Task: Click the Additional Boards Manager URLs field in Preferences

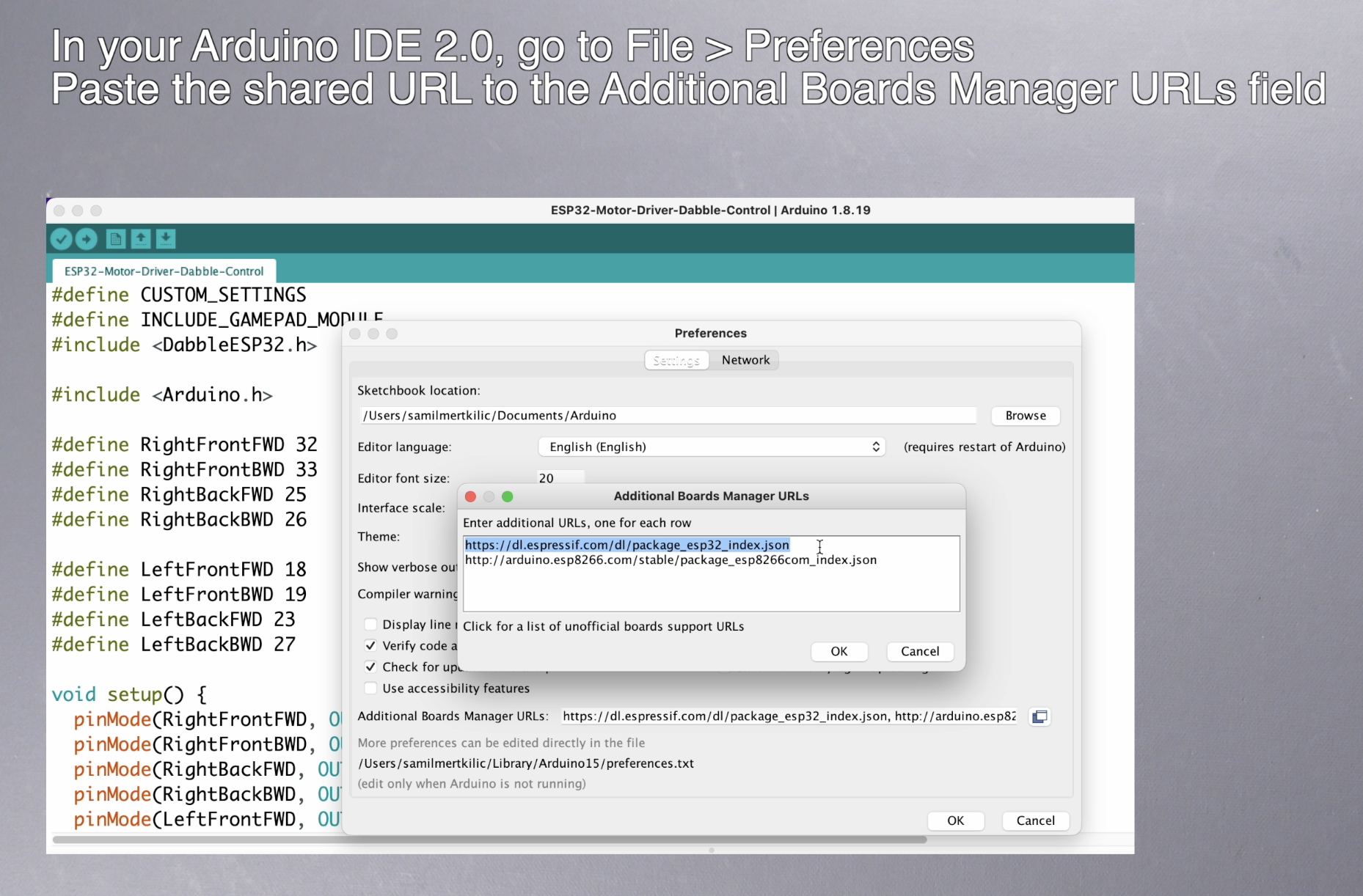Action: coord(789,716)
